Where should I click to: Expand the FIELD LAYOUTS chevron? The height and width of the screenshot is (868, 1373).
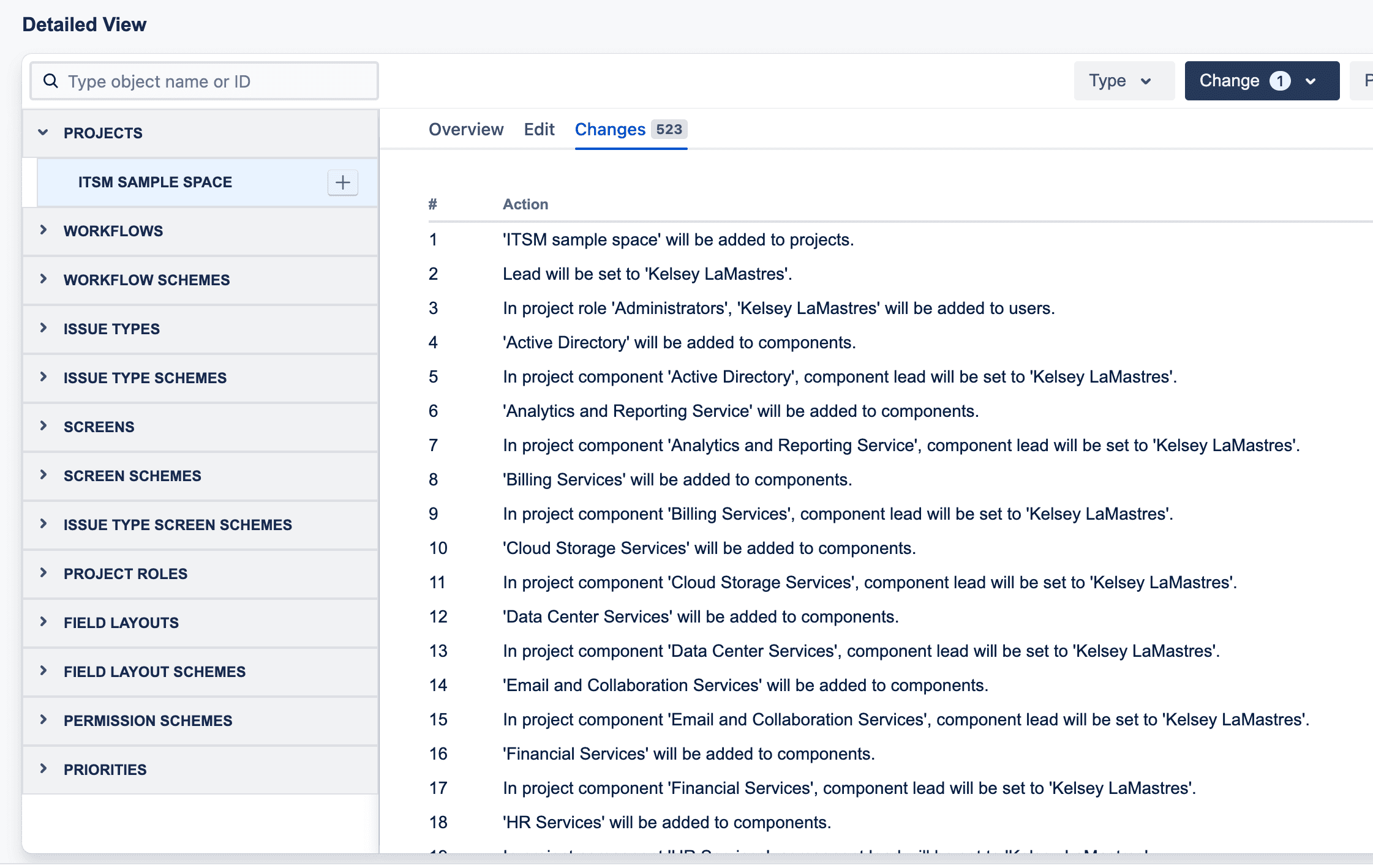43,622
